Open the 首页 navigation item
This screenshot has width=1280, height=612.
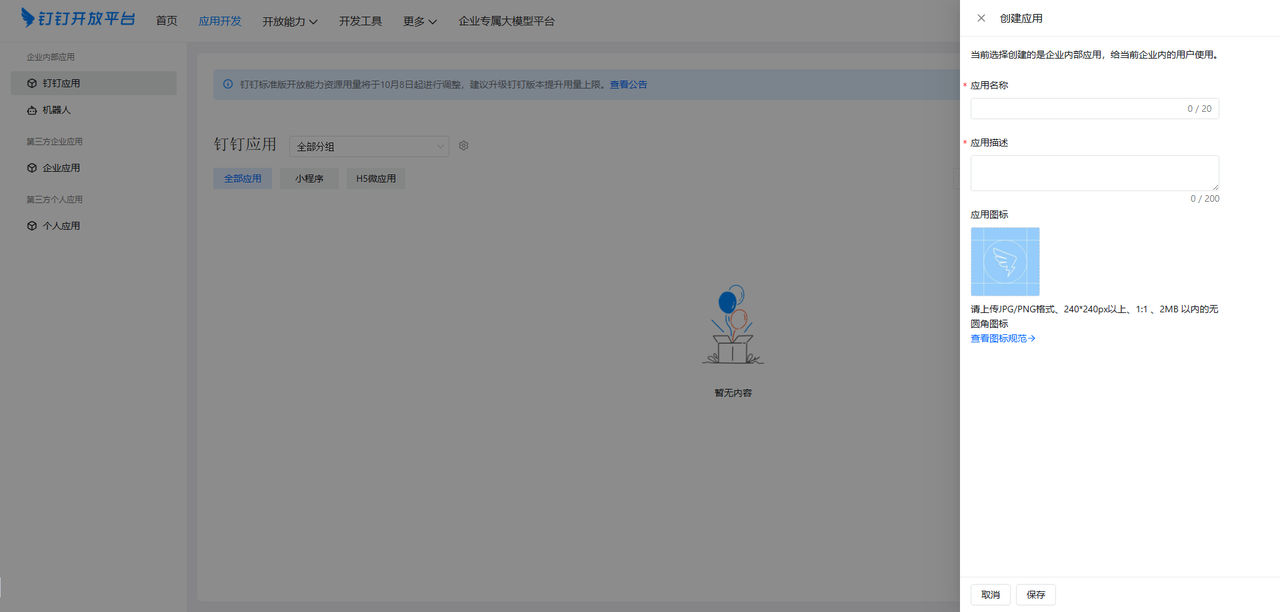pos(167,21)
